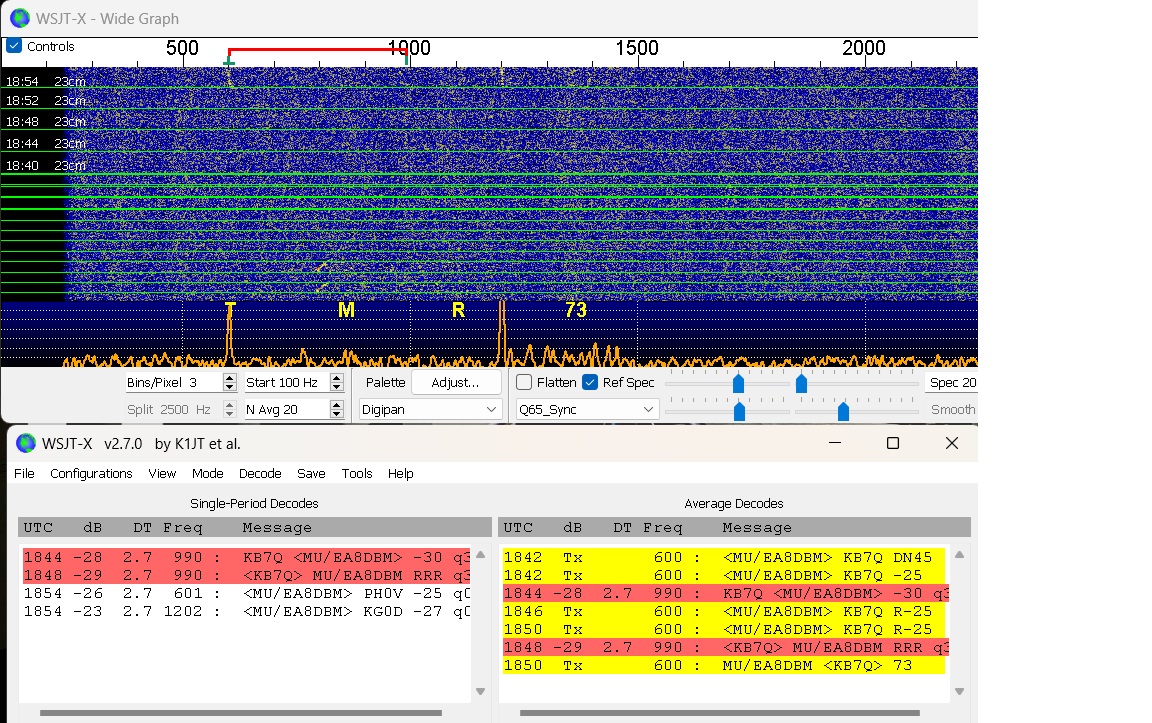
Task: Open the Digipan palette dropdown
Action: (x=430, y=409)
